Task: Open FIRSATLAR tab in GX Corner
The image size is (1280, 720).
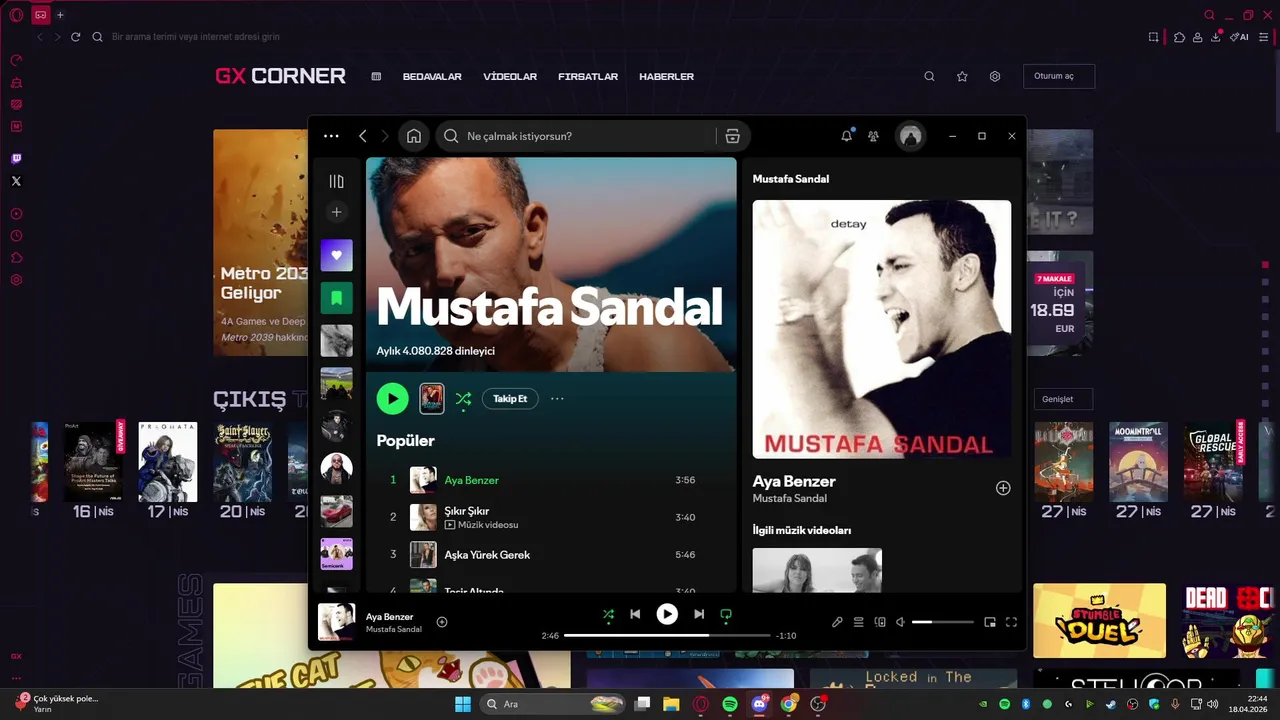Action: 588,76
